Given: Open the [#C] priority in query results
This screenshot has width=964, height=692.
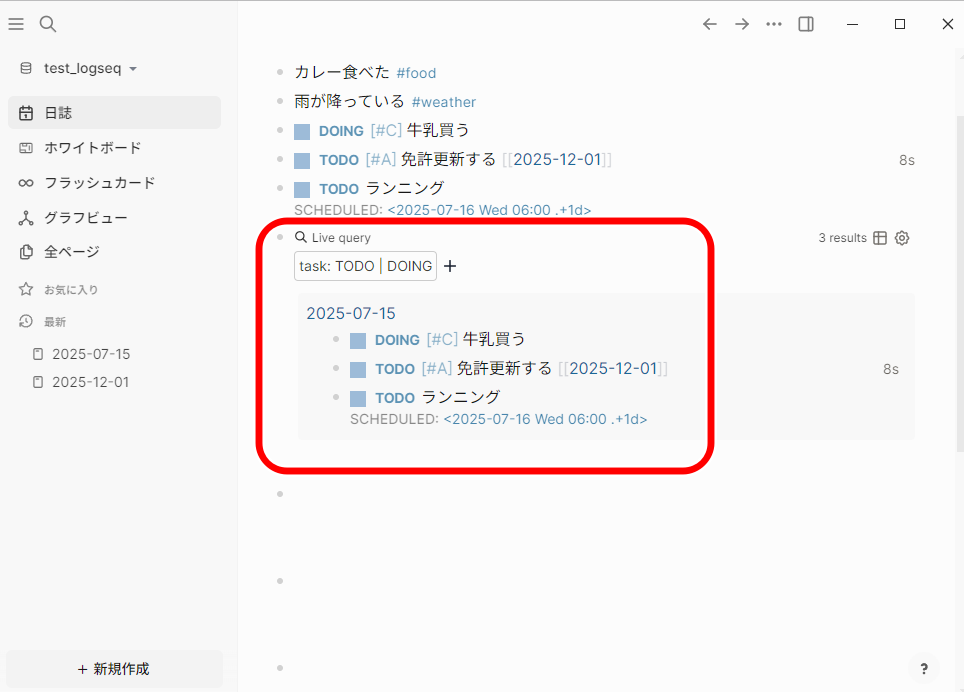Looking at the screenshot, I should (442, 339).
